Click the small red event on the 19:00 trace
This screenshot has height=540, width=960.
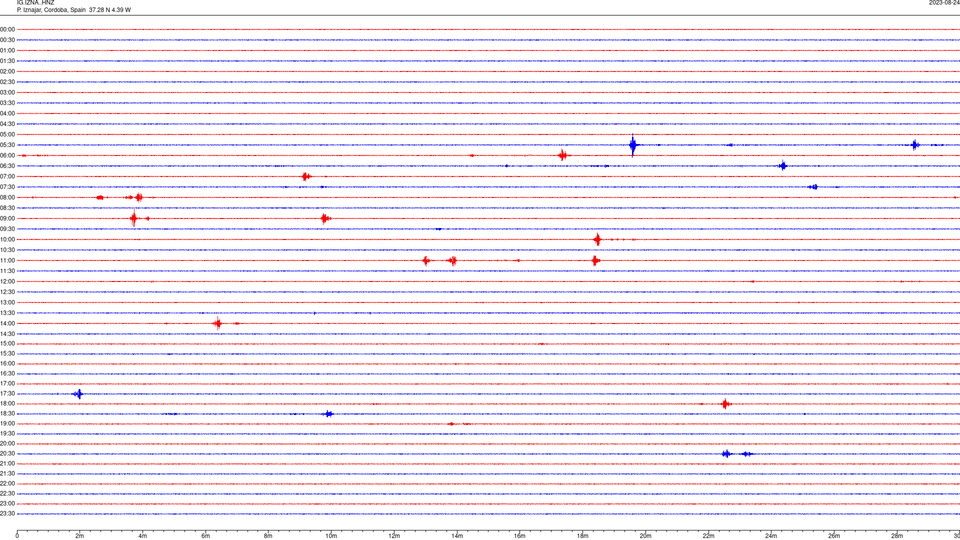pos(451,424)
